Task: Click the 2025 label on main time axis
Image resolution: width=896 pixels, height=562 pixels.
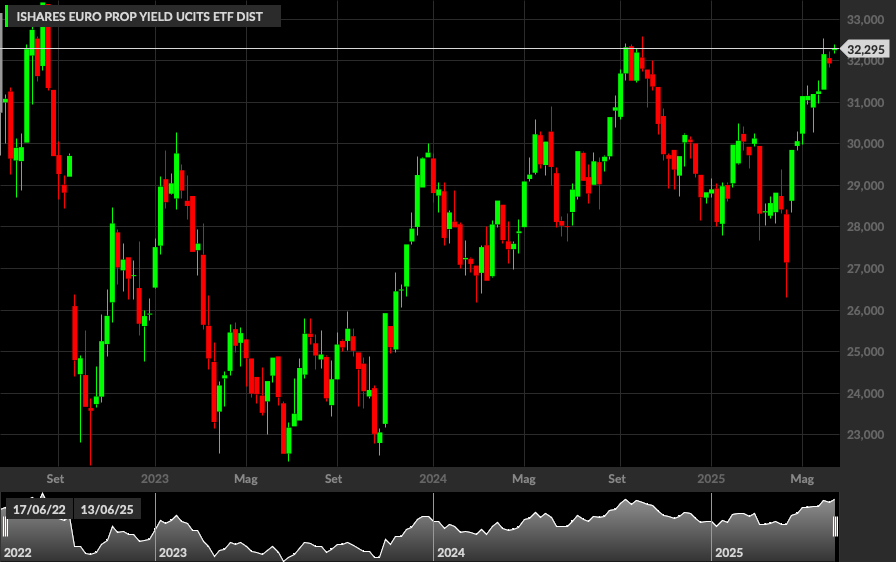Action: [x=711, y=479]
